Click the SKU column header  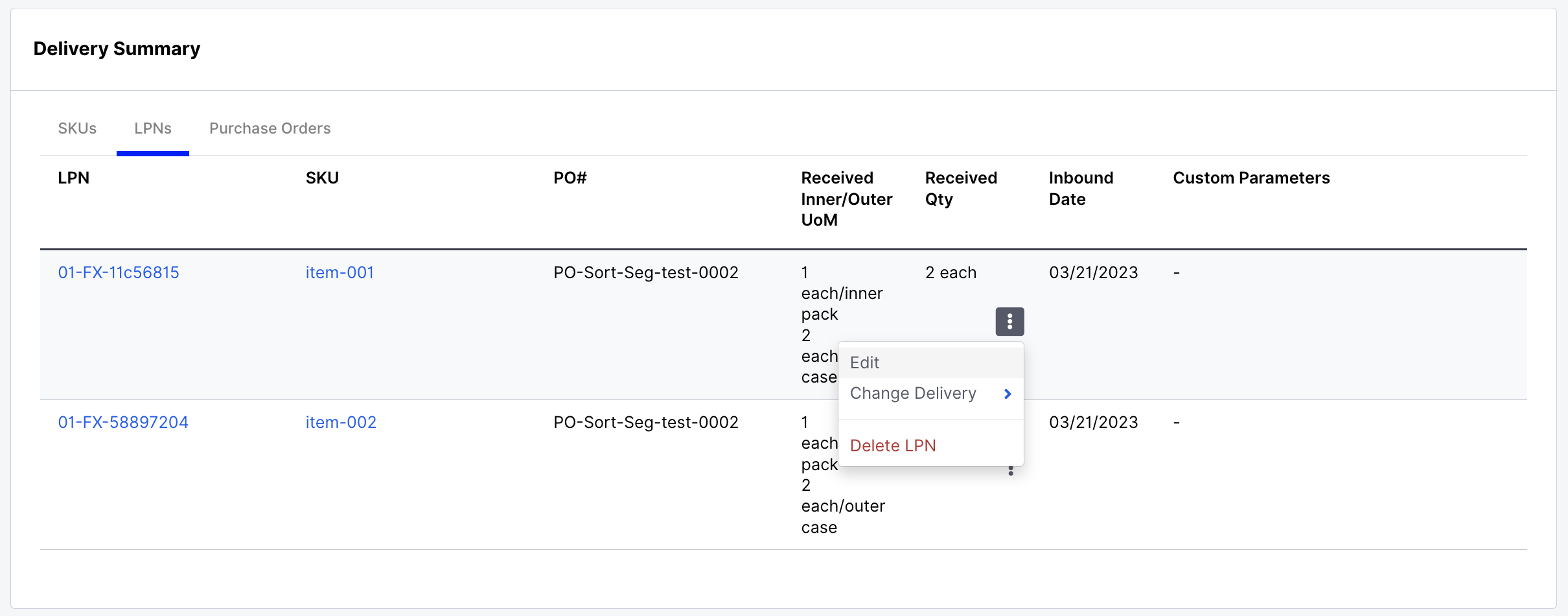[x=322, y=178]
